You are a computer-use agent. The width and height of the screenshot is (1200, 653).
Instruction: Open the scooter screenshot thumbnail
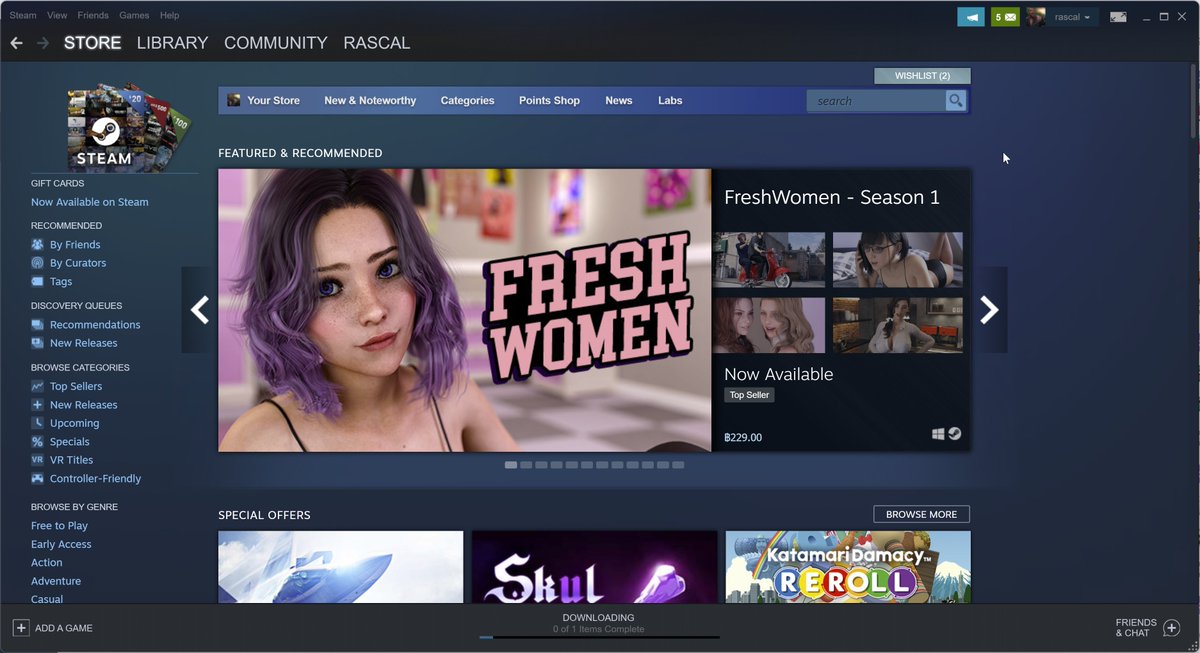769,260
